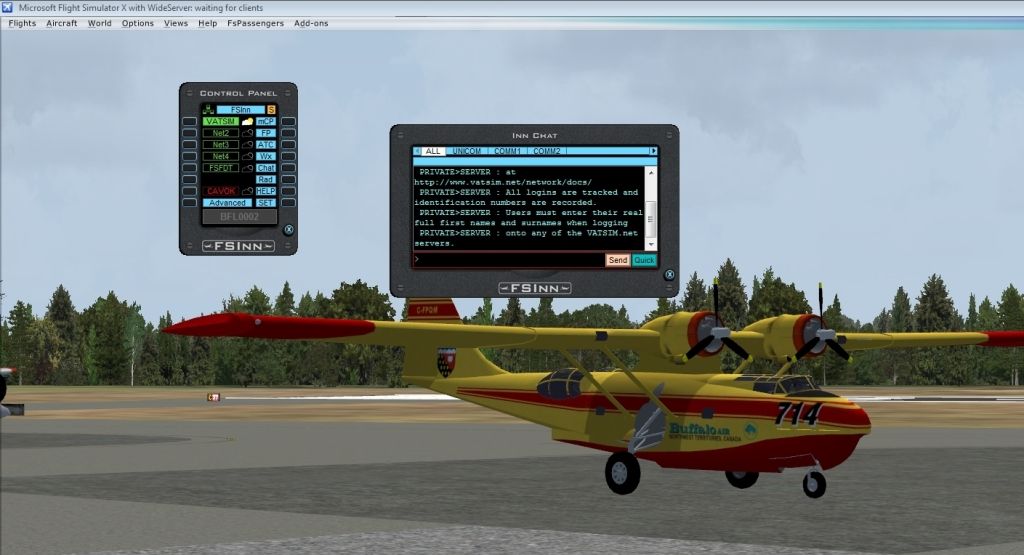The image size is (1024, 555).
Task: Switch to the COMM1 chat tab
Action: click(507, 151)
